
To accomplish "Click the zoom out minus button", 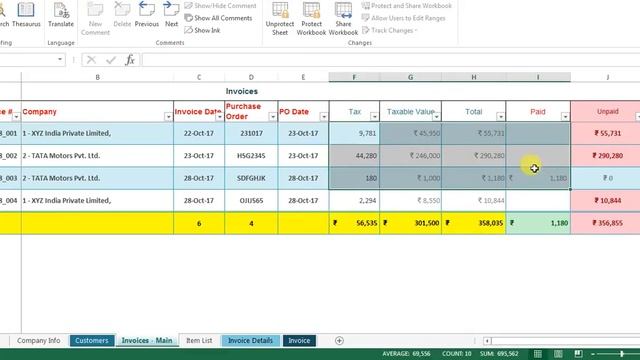I will coord(593,354).
